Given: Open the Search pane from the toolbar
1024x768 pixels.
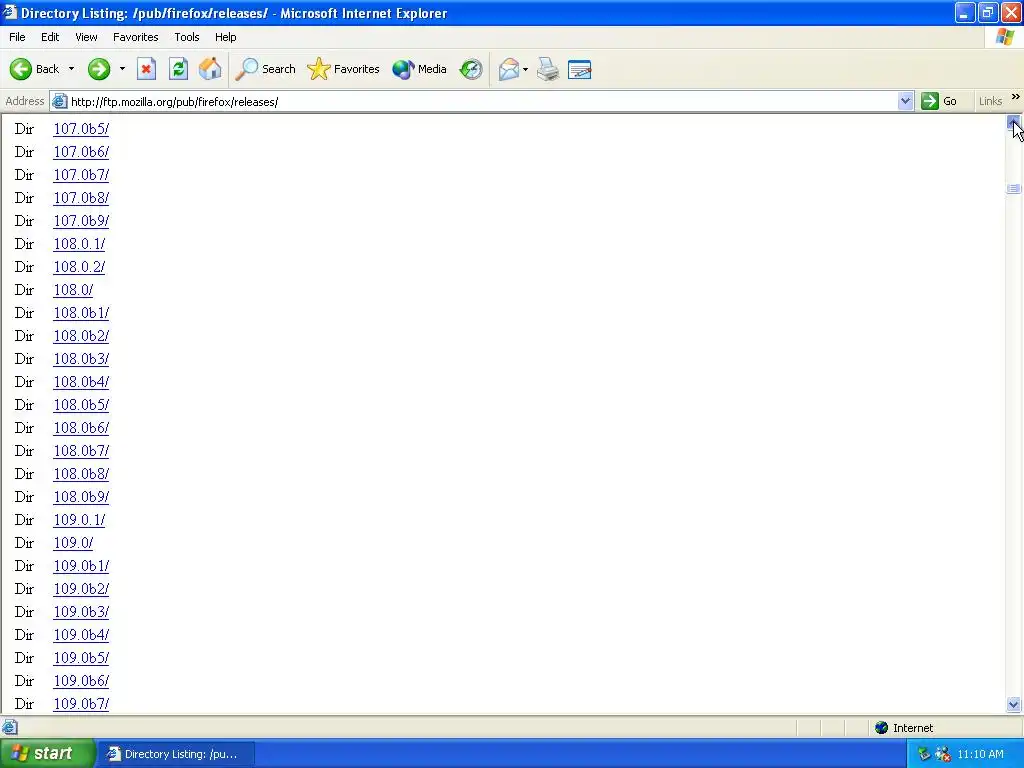Looking at the screenshot, I should tap(265, 69).
